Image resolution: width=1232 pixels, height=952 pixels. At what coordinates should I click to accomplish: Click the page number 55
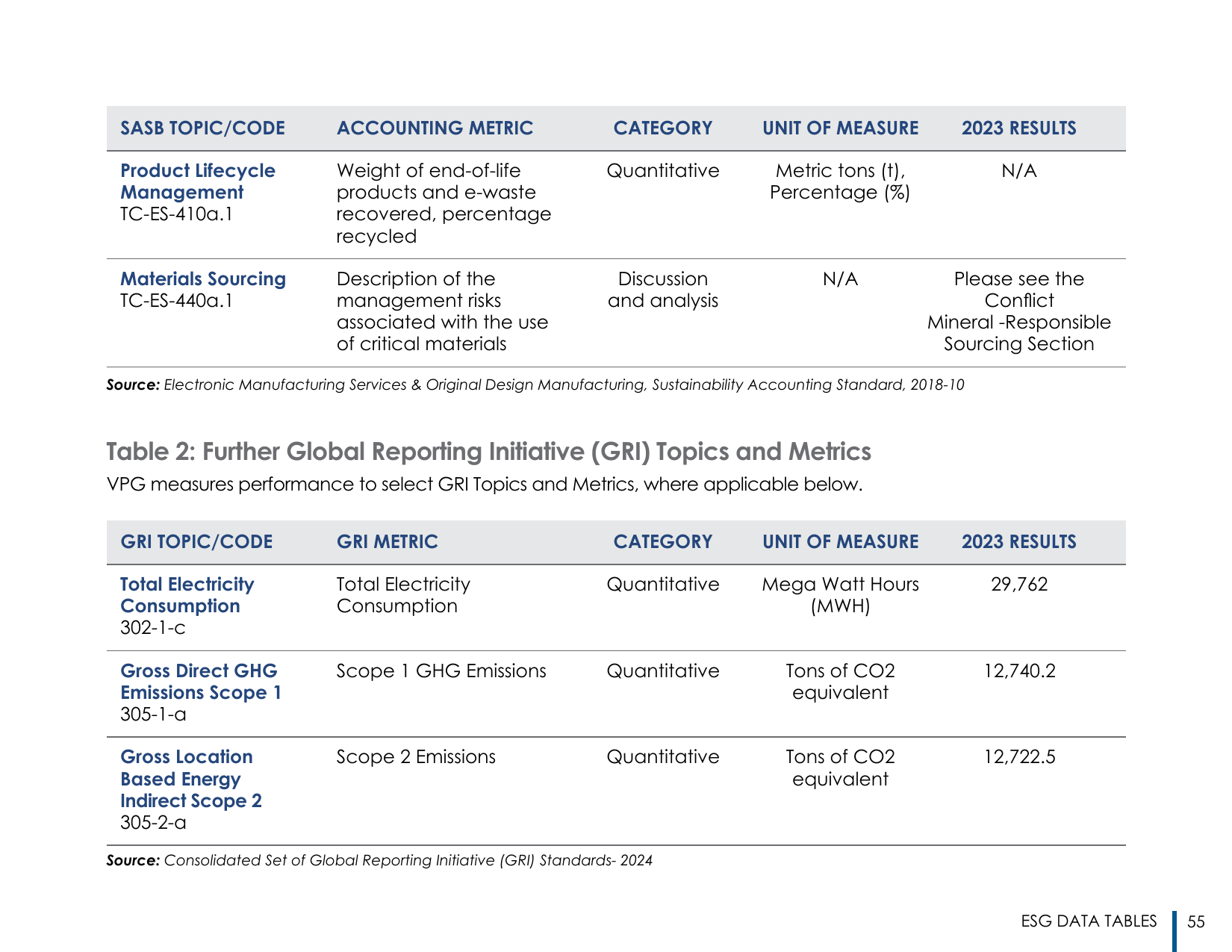point(1196,922)
